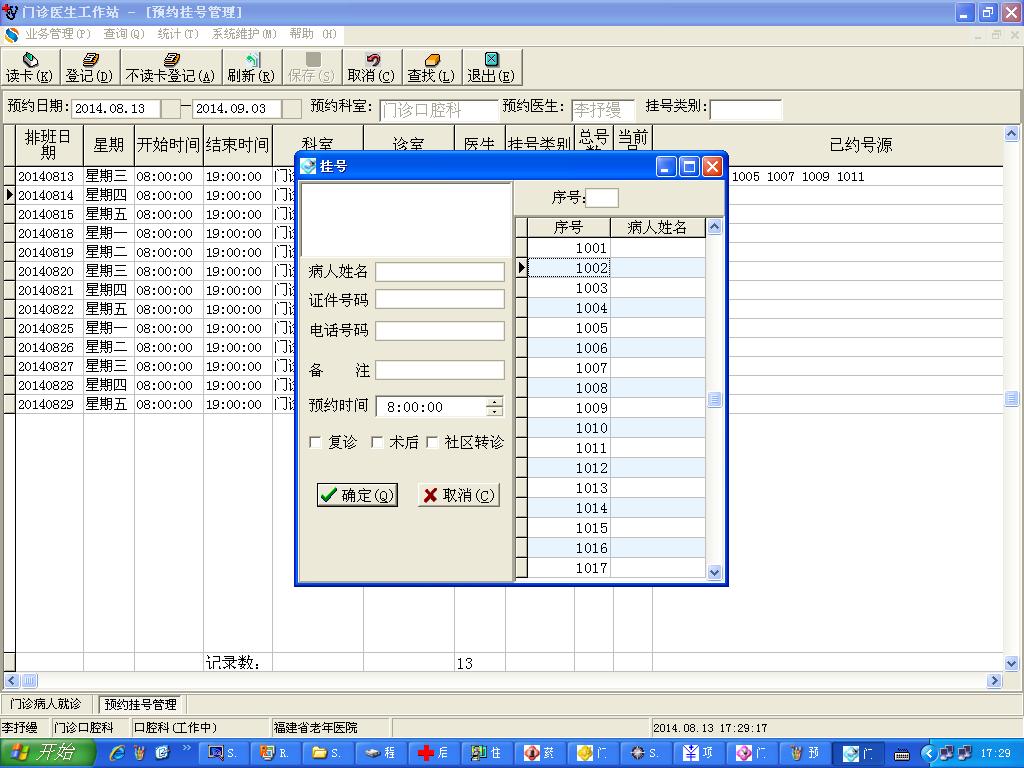This screenshot has width=1024, height=768.
Task: Open the end date picker dropdown
Action: point(291,108)
